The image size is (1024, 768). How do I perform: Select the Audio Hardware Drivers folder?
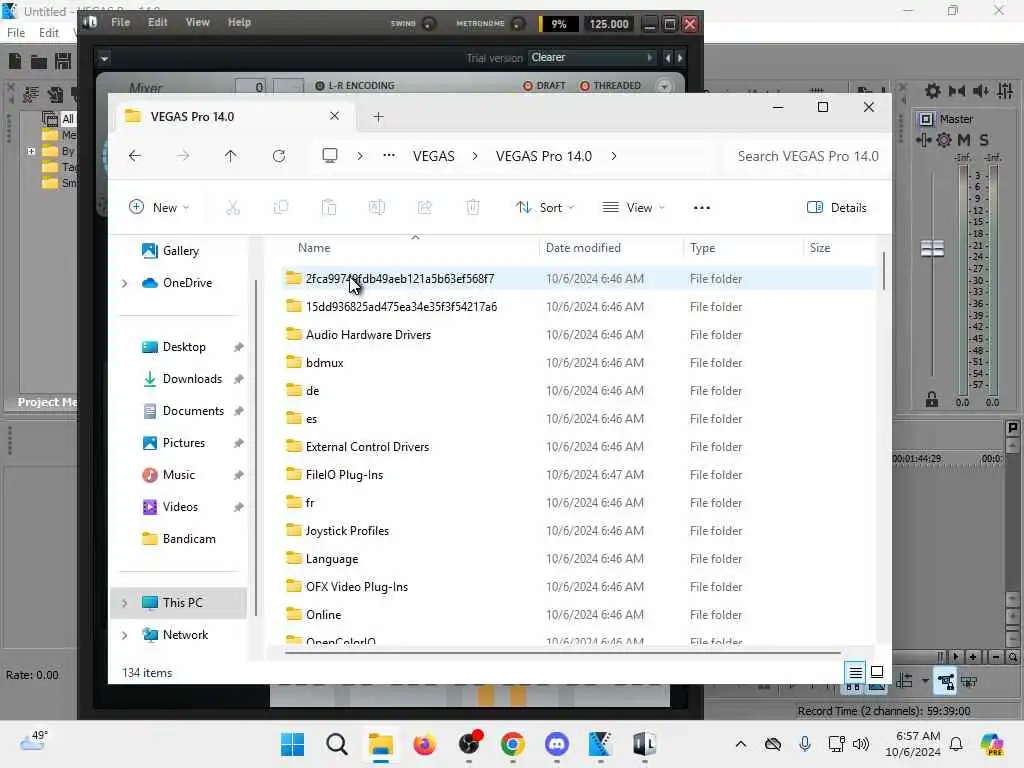(368, 335)
